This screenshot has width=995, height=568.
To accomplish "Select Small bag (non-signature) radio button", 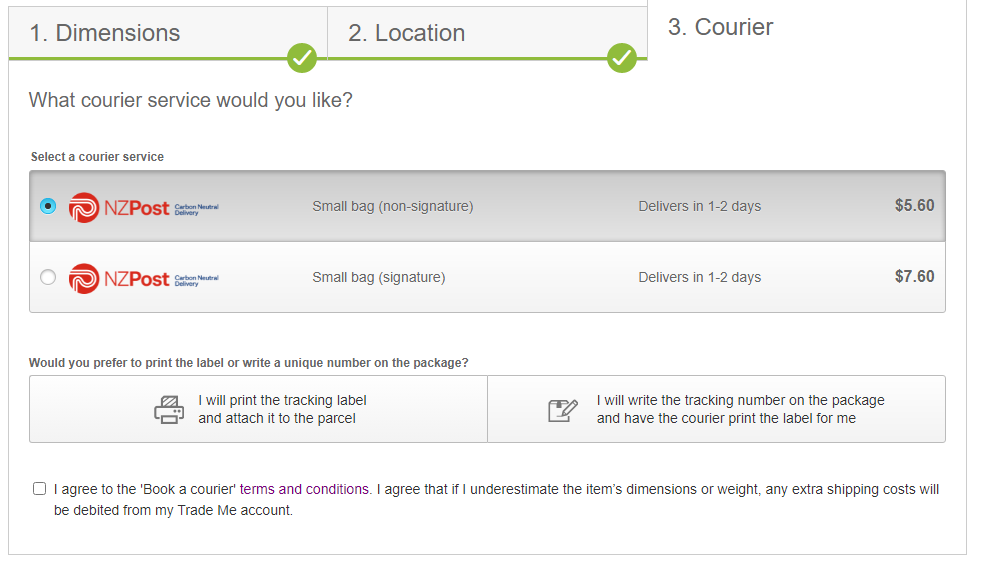I will point(48,206).
